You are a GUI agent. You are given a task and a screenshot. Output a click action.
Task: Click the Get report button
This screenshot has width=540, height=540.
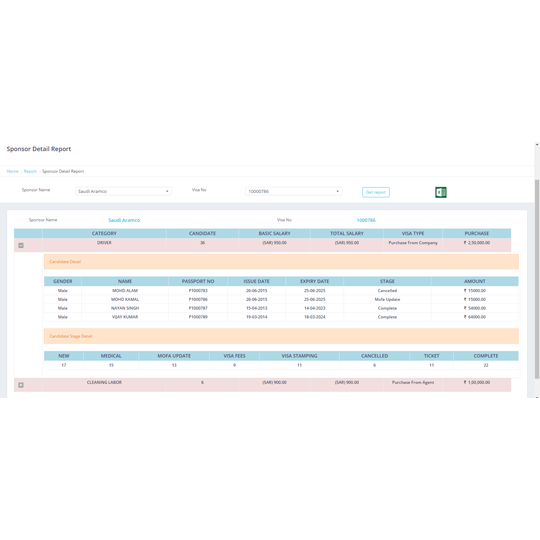click(x=376, y=192)
